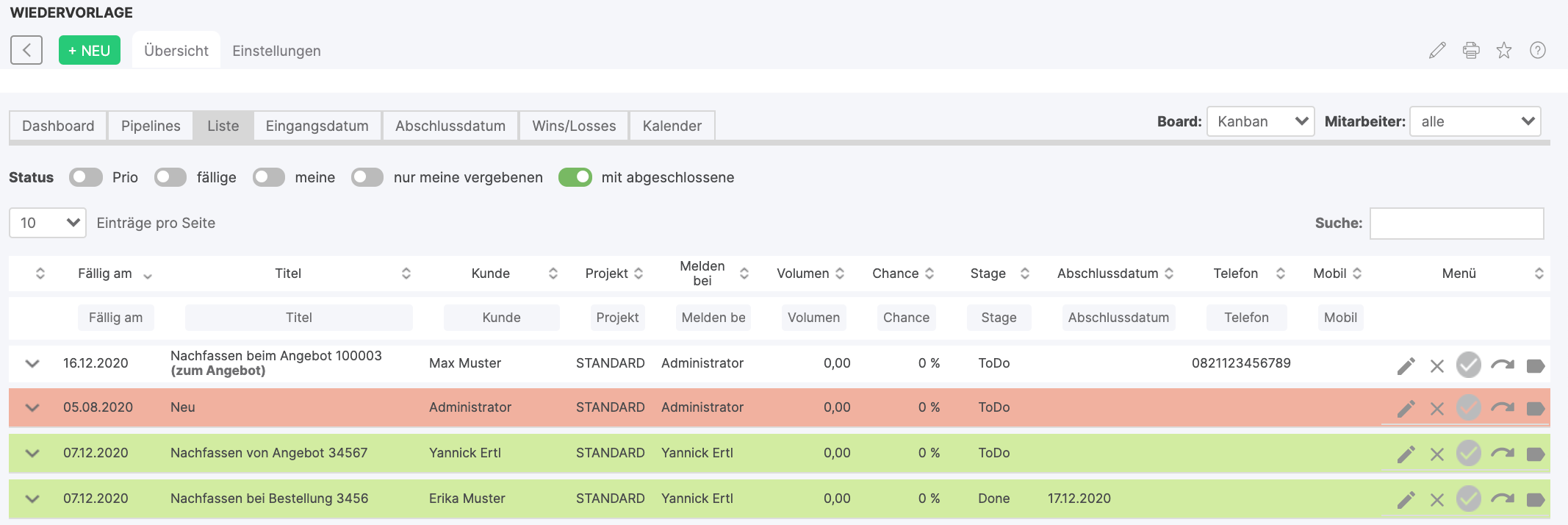The width and height of the screenshot is (1568, 525).
Task: Click the favorite star icon
Action: pos(1504,51)
